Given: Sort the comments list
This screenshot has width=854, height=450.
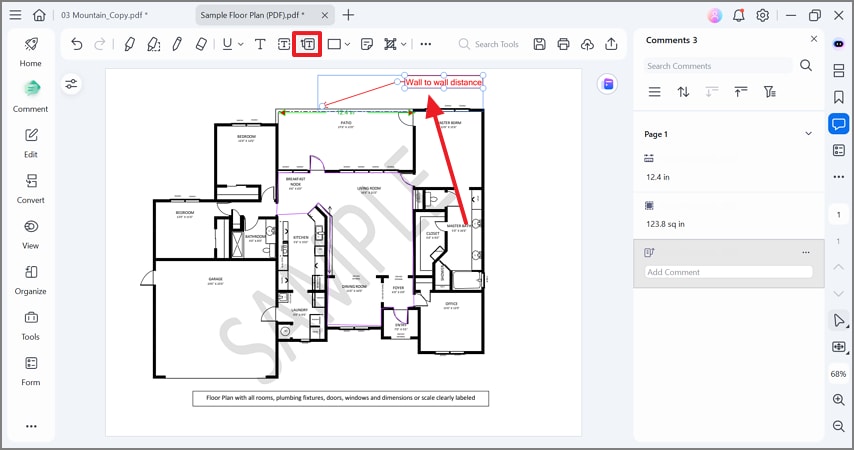Looking at the screenshot, I should [x=683, y=92].
